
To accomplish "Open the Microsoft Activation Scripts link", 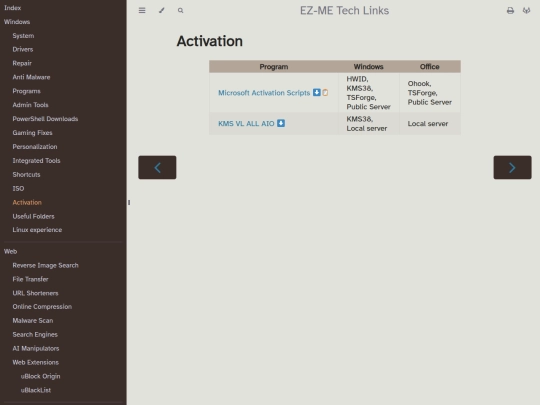I will pos(264,93).
